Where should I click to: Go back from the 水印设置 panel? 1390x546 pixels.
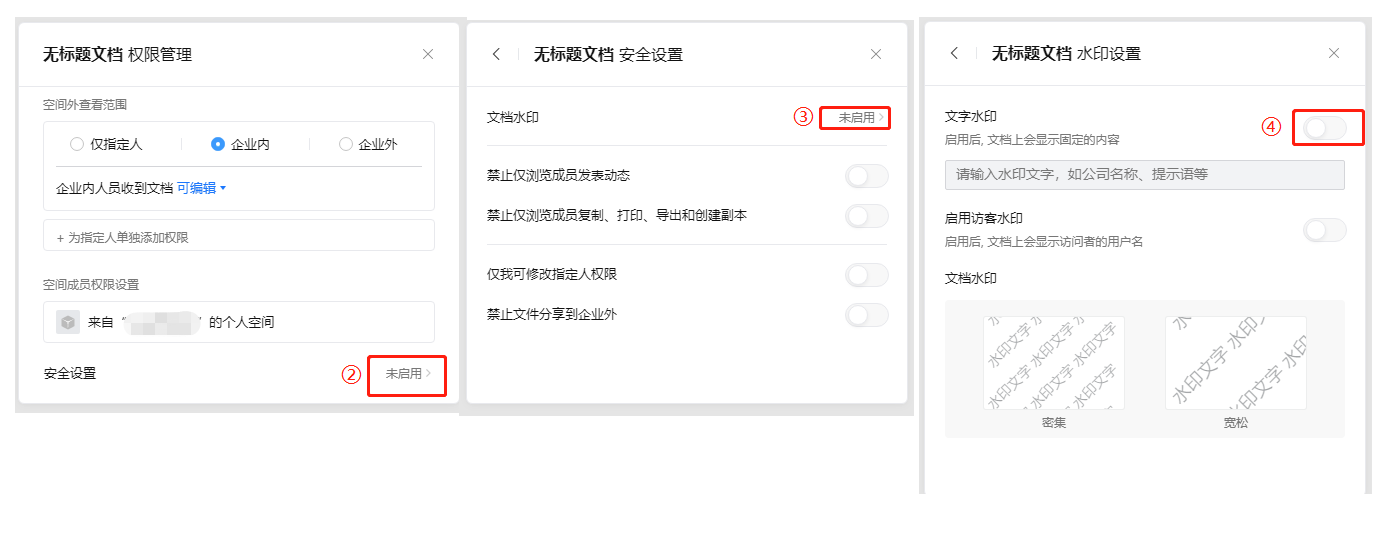955,53
